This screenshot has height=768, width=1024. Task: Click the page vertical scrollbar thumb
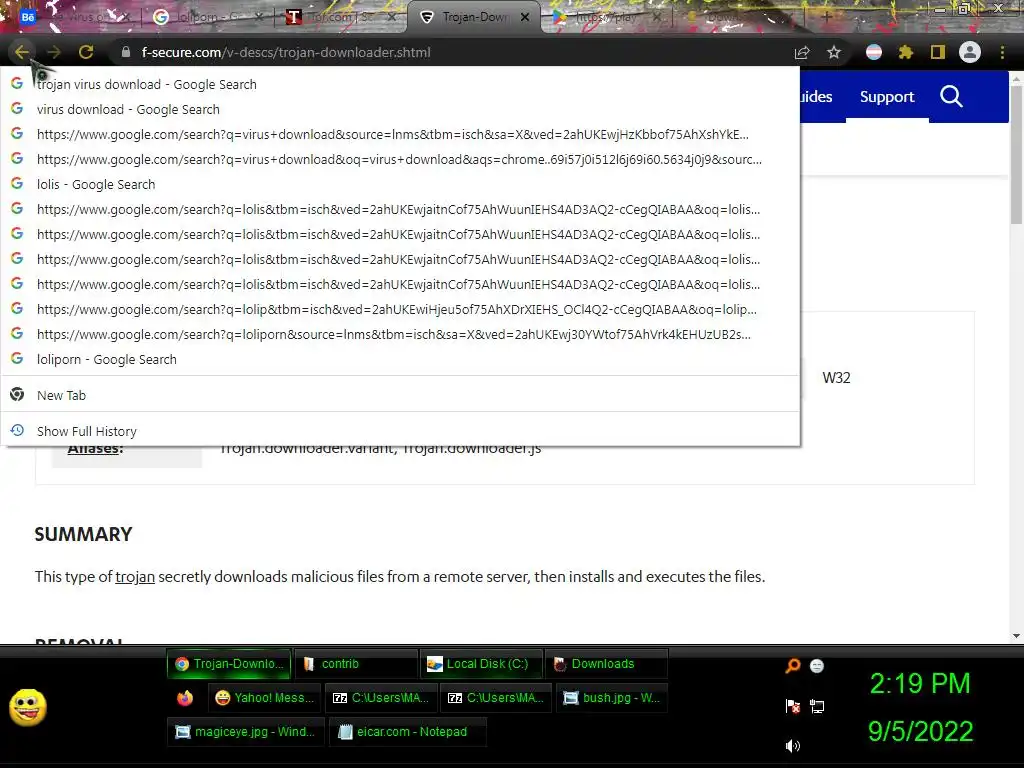click(x=1016, y=155)
